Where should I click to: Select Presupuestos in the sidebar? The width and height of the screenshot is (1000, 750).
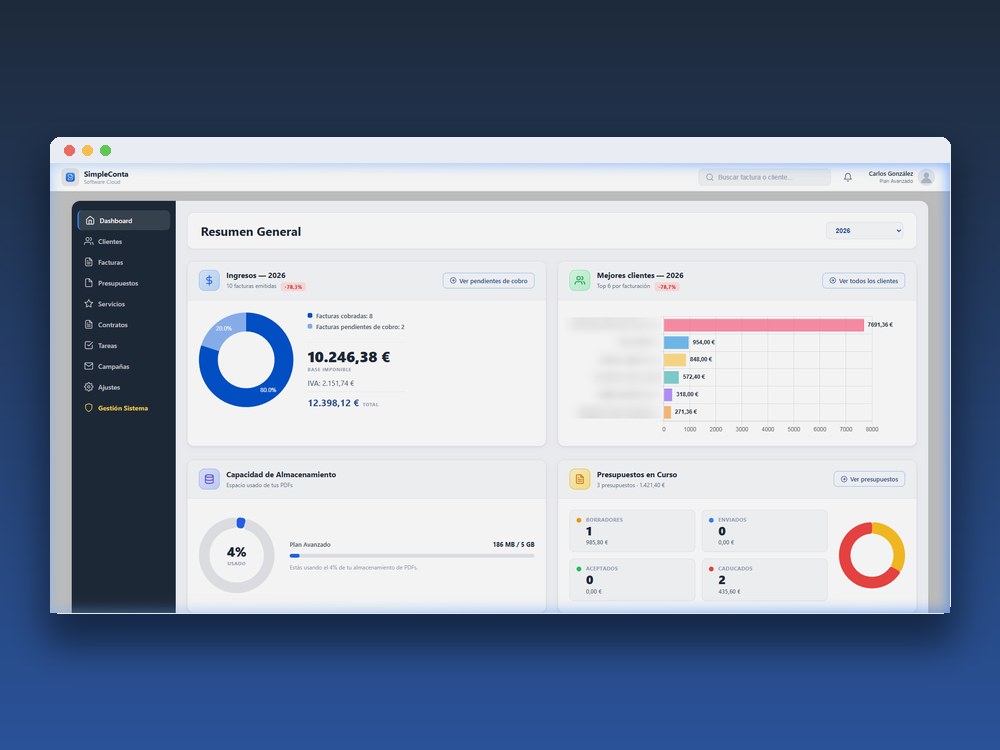coord(124,283)
